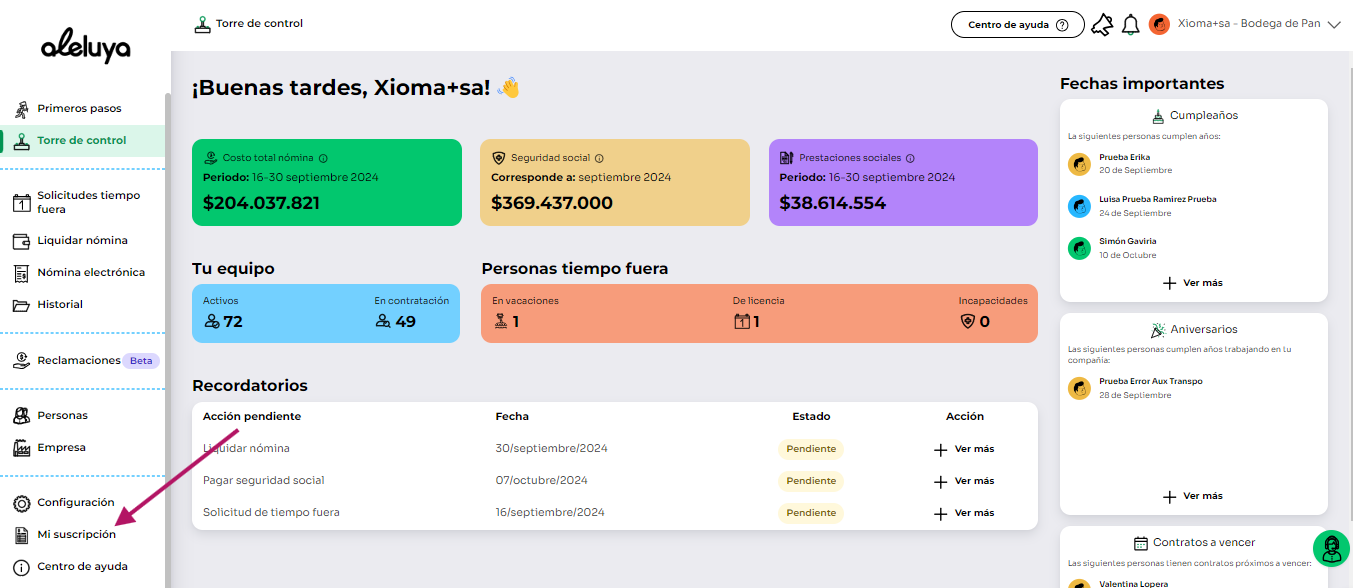Click the Aniversarios party icon
The image size is (1353, 588).
[1158, 329]
